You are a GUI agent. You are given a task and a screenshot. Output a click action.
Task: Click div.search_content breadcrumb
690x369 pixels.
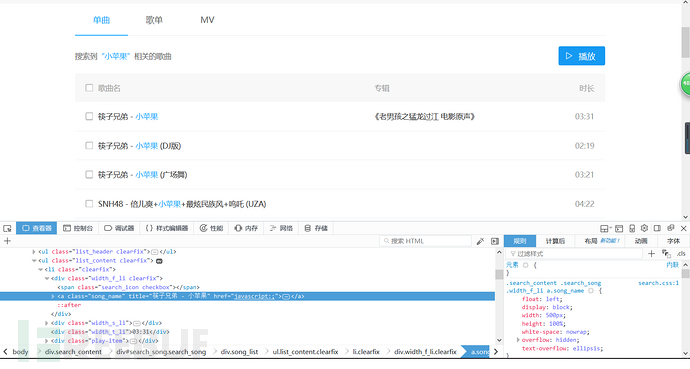[73, 352]
